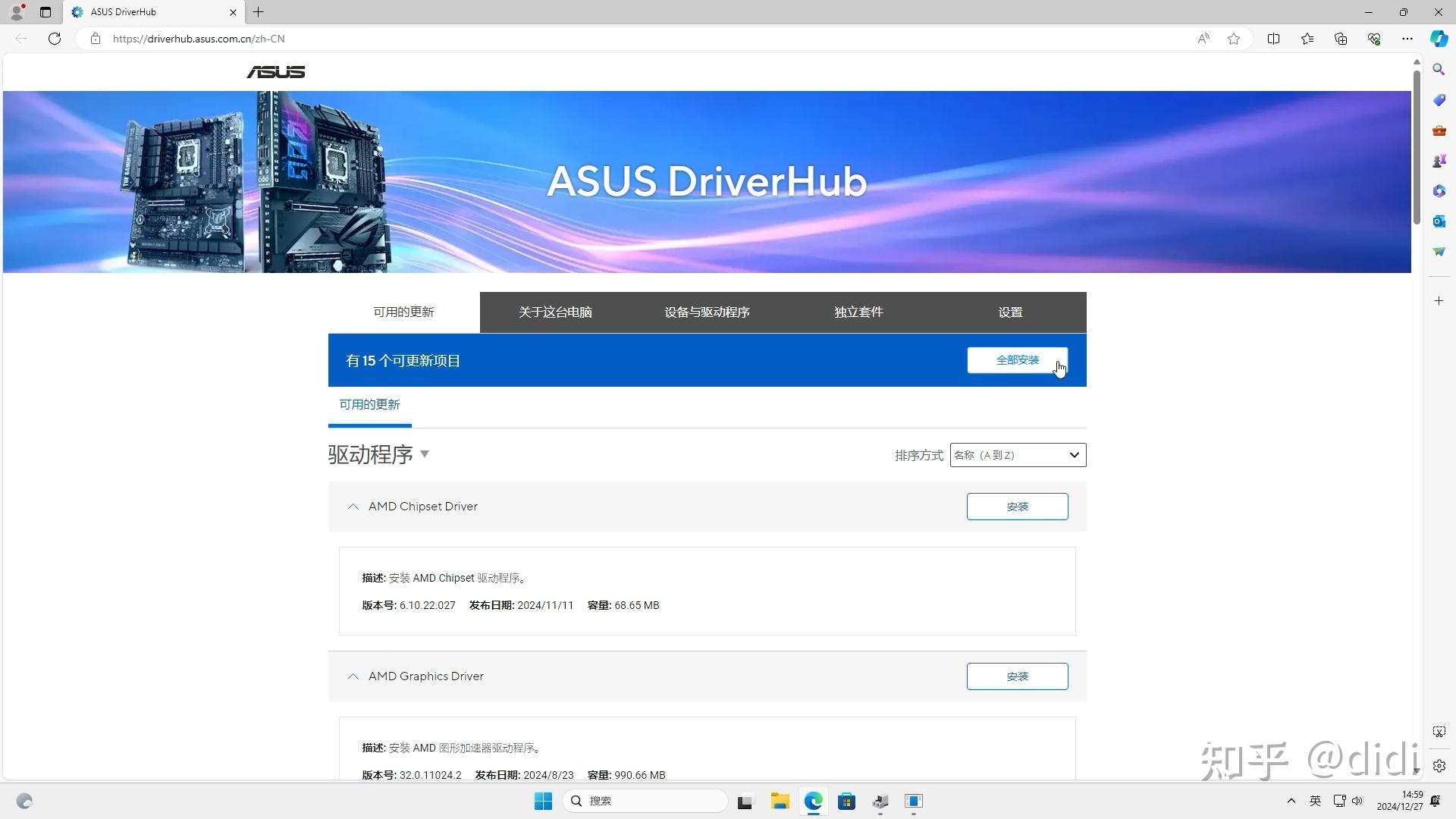Image resolution: width=1456 pixels, height=819 pixels.
Task: Switch to the 设备与驱动程序 tab
Action: click(x=706, y=312)
